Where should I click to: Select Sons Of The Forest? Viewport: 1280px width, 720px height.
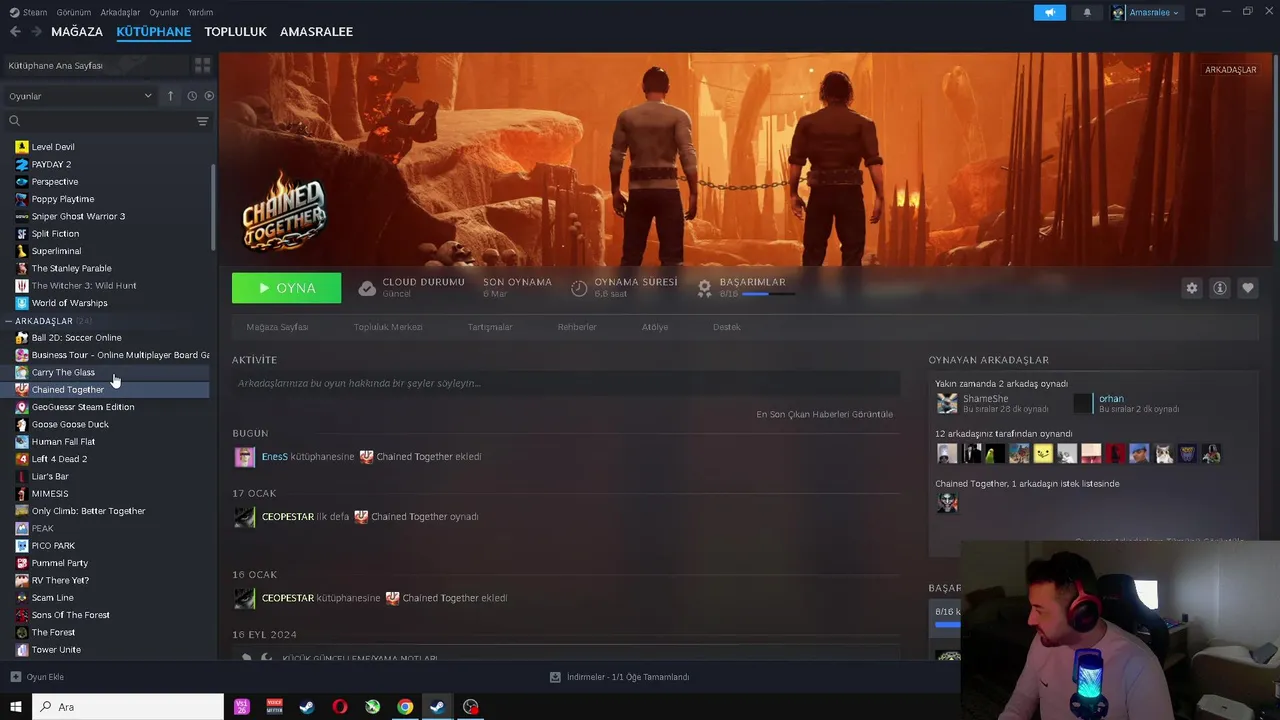point(70,615)
